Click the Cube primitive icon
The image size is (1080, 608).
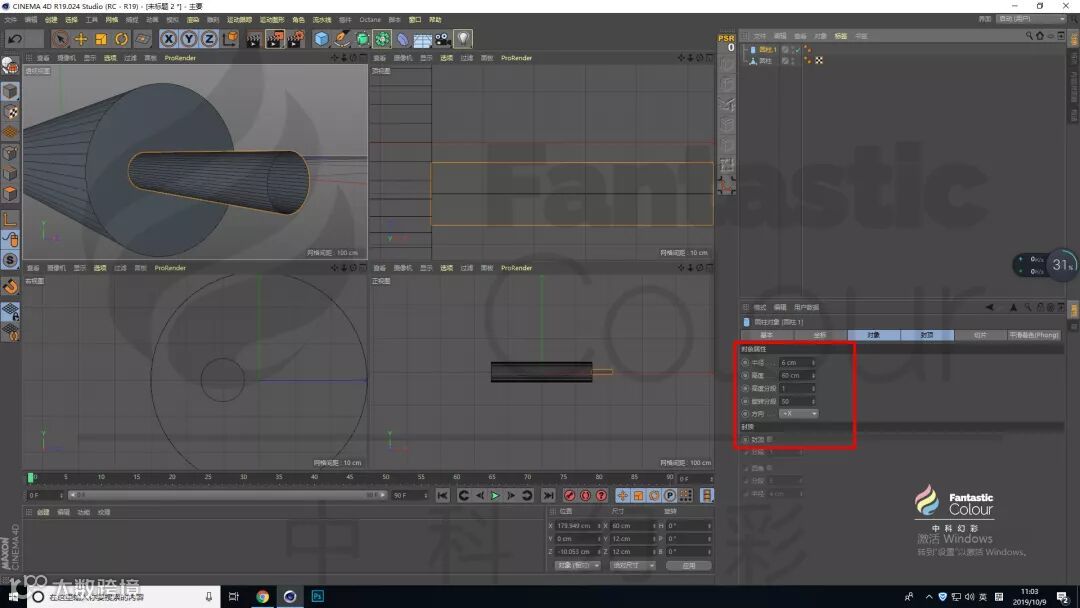click(321, 39)
